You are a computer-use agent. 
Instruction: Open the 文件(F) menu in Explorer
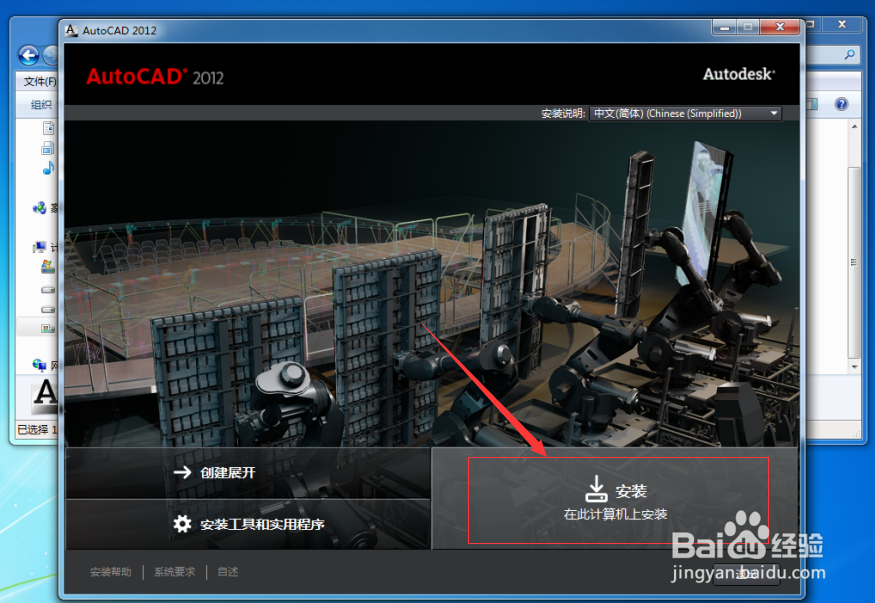tap(40, 81)
